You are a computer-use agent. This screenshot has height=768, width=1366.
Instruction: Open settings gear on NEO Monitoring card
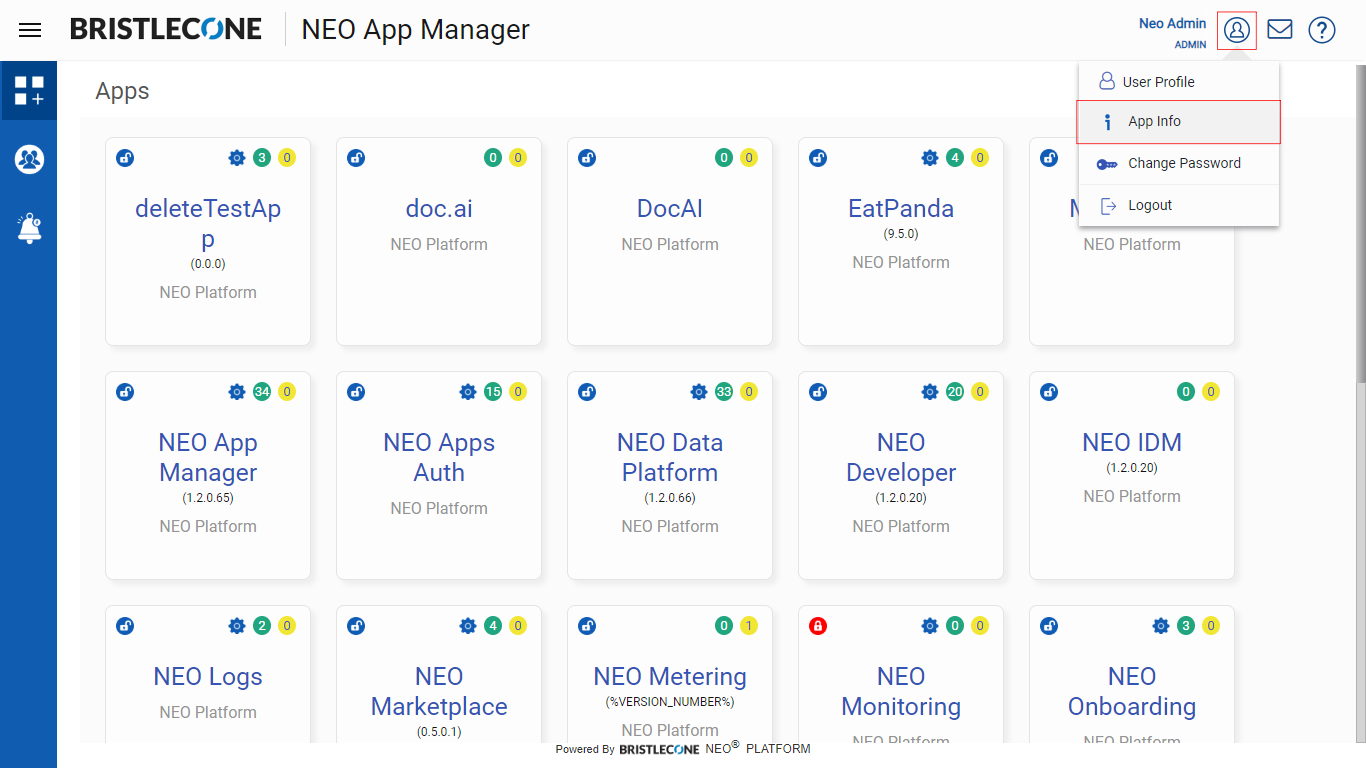[930, 626]
